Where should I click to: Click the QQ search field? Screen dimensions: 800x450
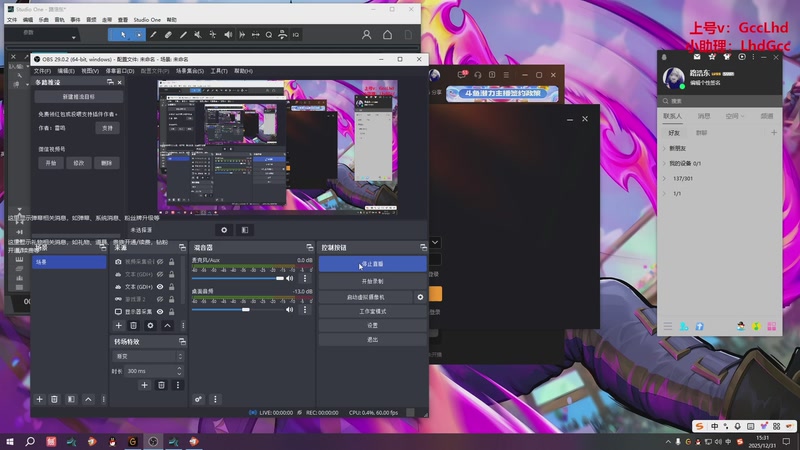719,101
